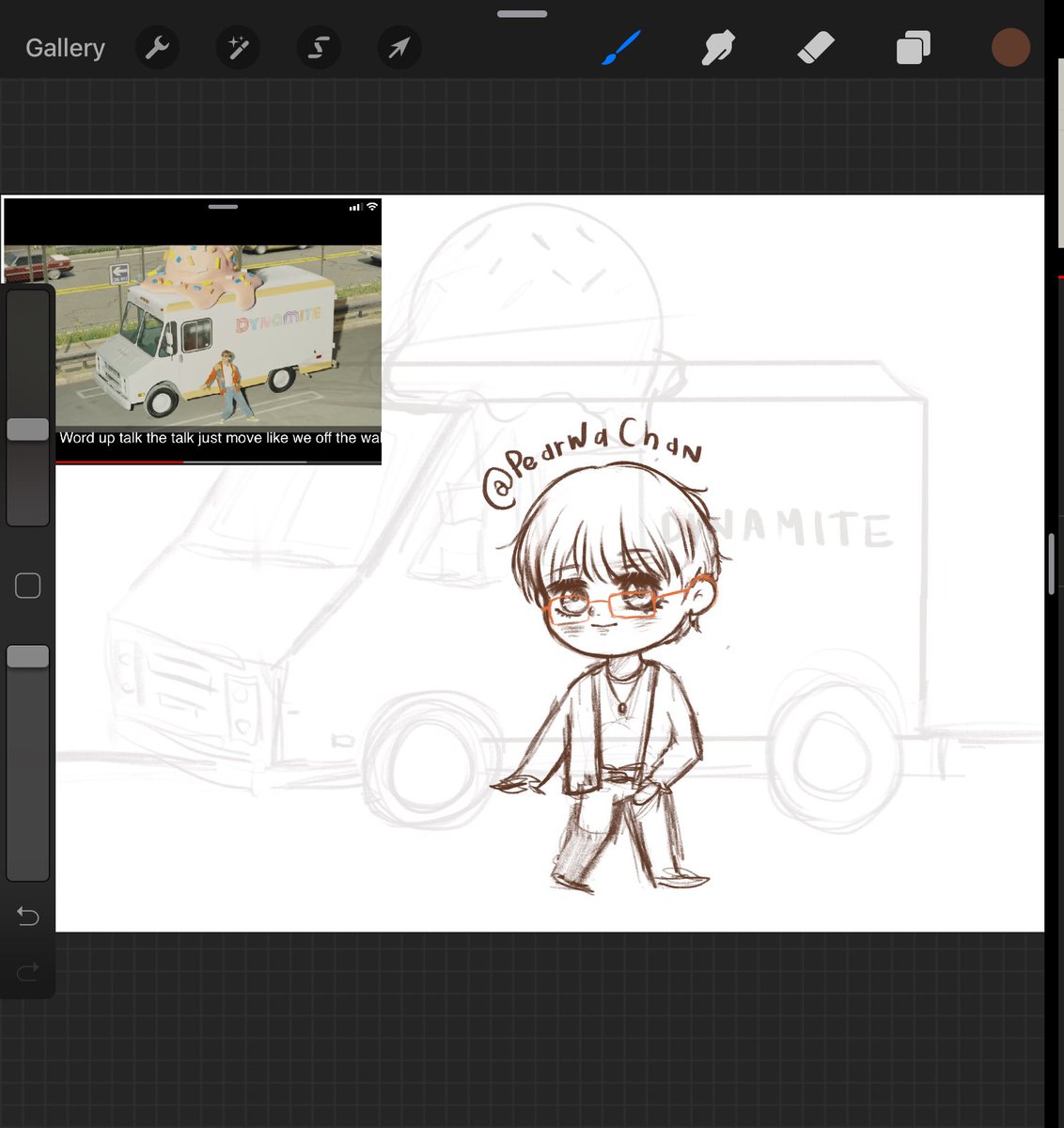Tap the reference video's top grabber handle

pos(223,206)
